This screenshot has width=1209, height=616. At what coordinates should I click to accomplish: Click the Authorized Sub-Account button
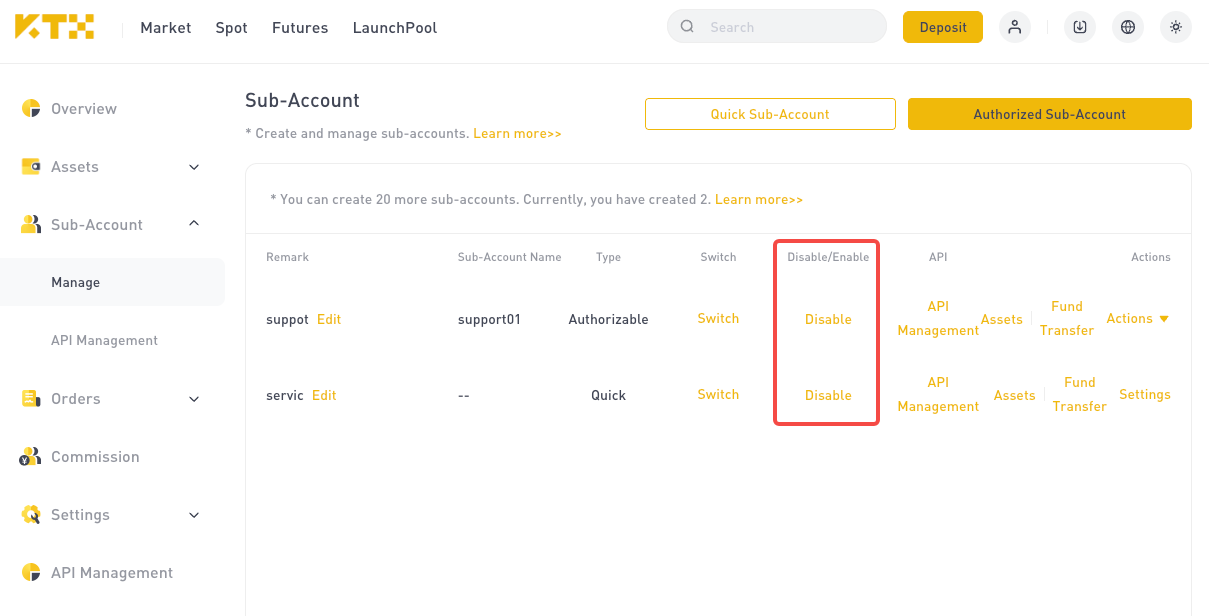click(1050, 114)
